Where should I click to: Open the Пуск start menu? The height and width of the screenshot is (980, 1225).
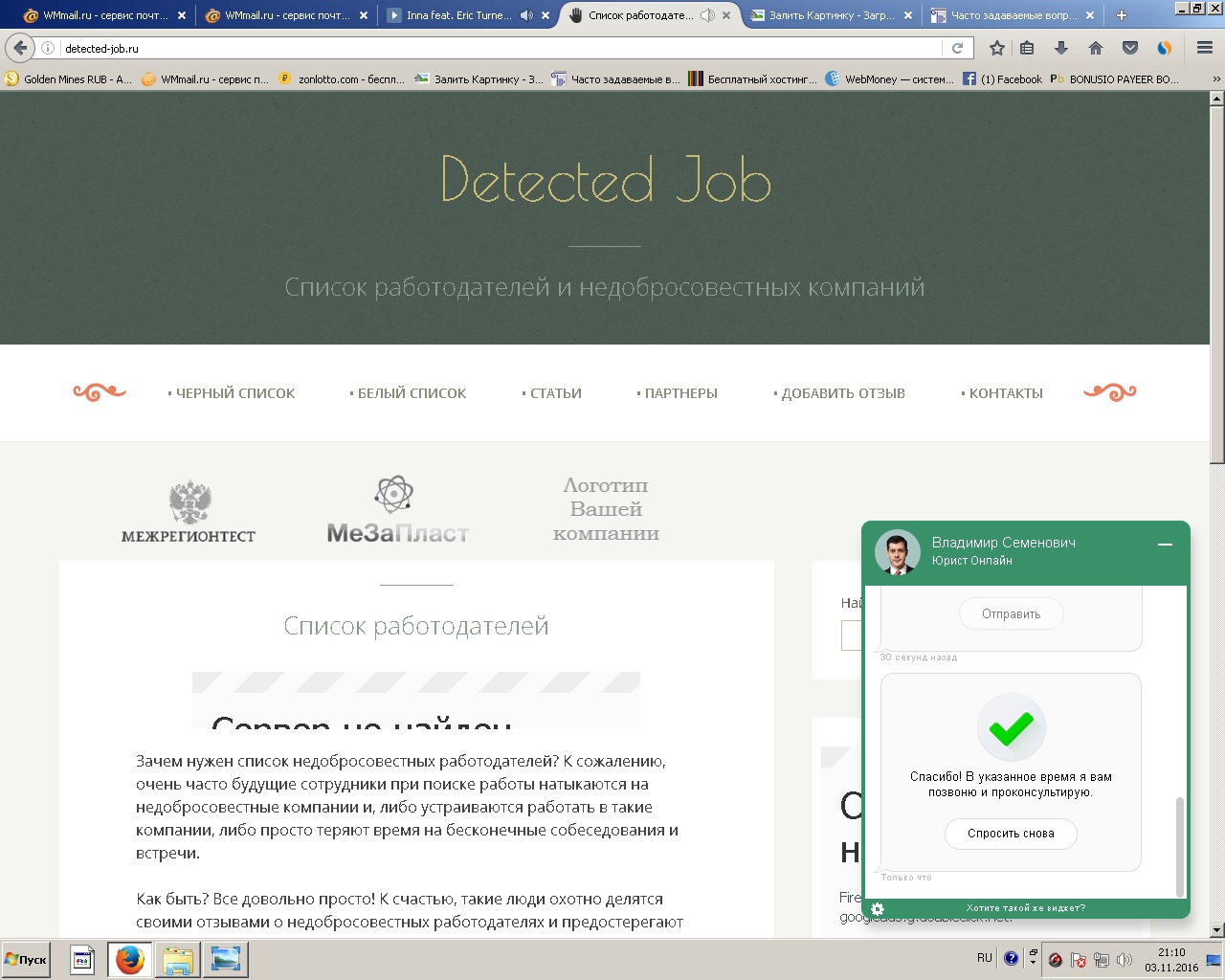pyautogui.click(x=27, y=960)
